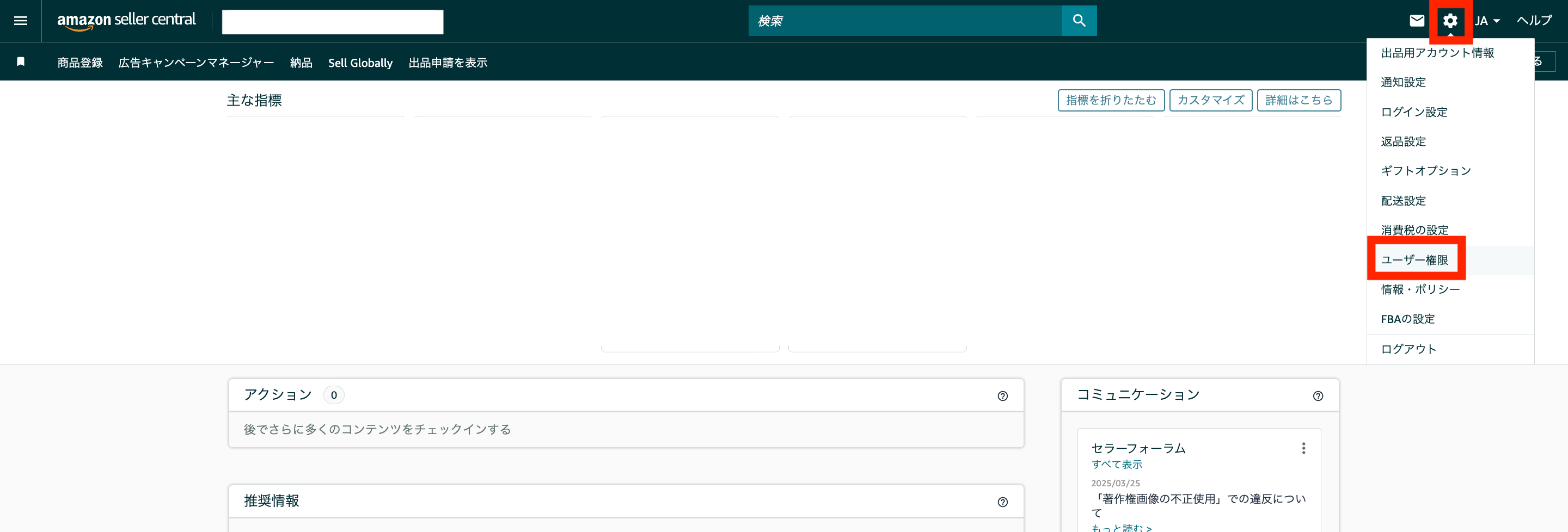Click the セラーフォーラム card title
This screenshot has height=532, width=1568.
point(1138,448)
